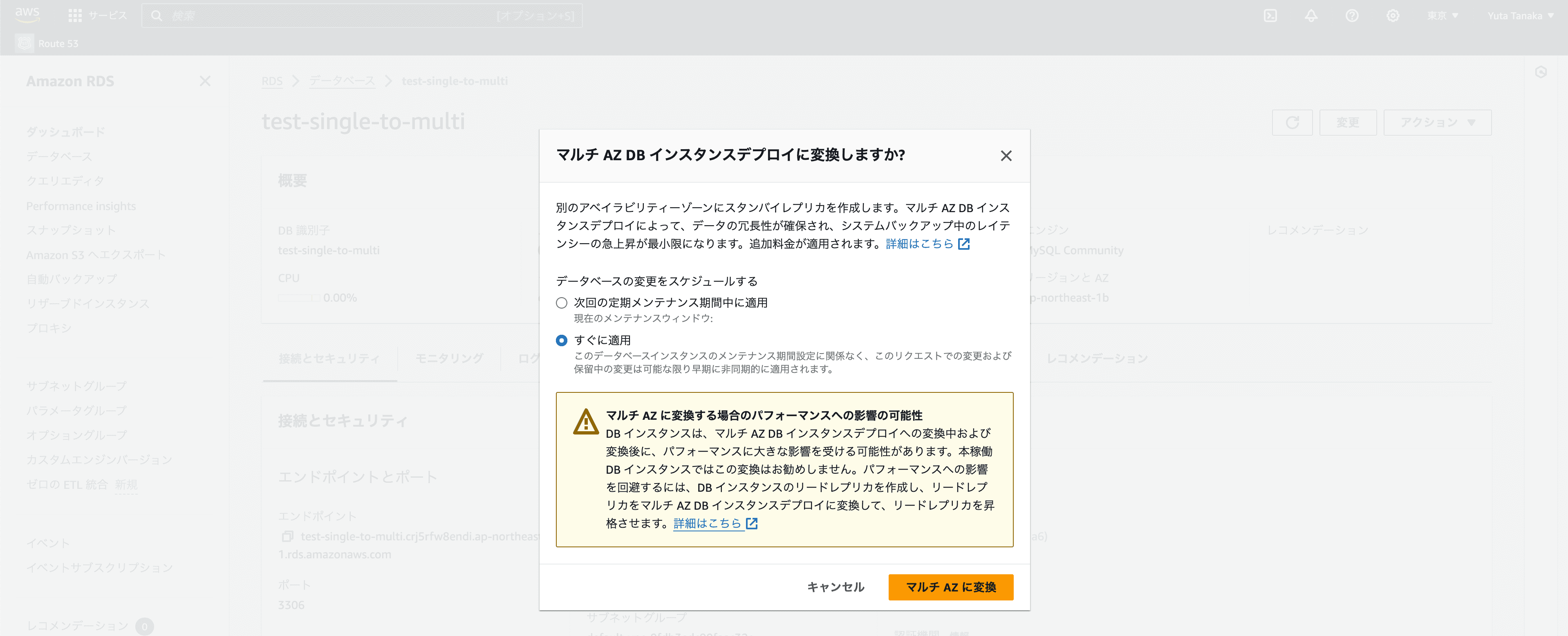Close the Amazon RDS sidebar
Viewport: 1568px width, 636px height.
205,81
